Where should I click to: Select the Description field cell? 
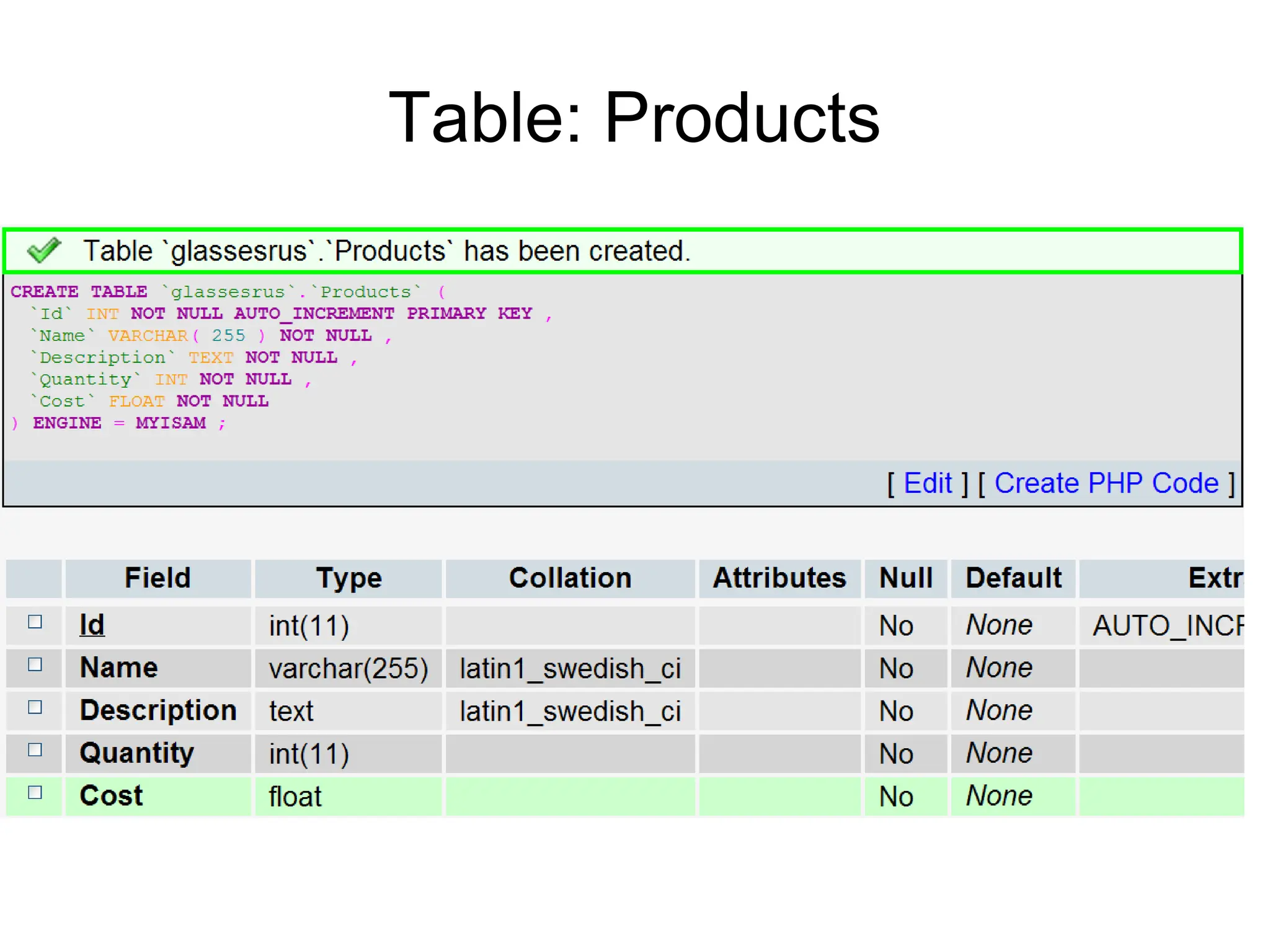click(158, 711)
